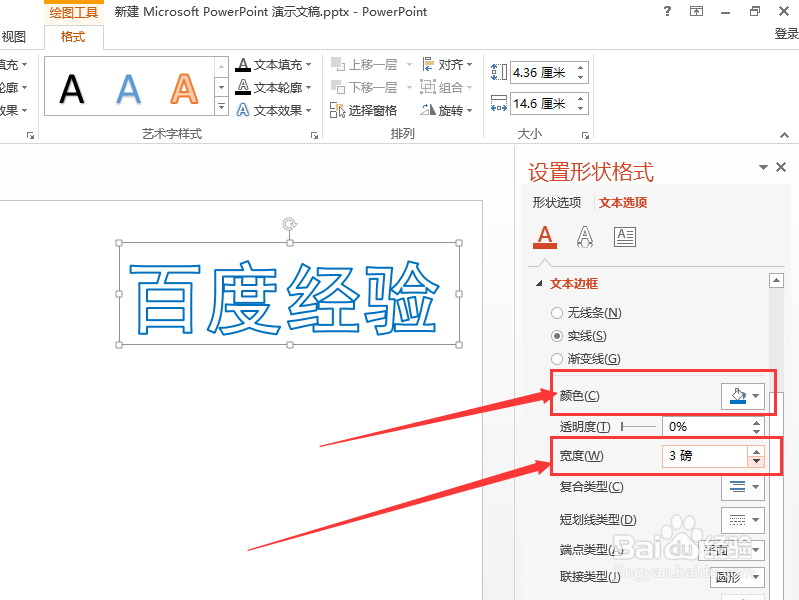The height and width of the screenshot is (600, 799).
Task: Click the 上移一层 bring forward button
Action: [x=365, y=65]
